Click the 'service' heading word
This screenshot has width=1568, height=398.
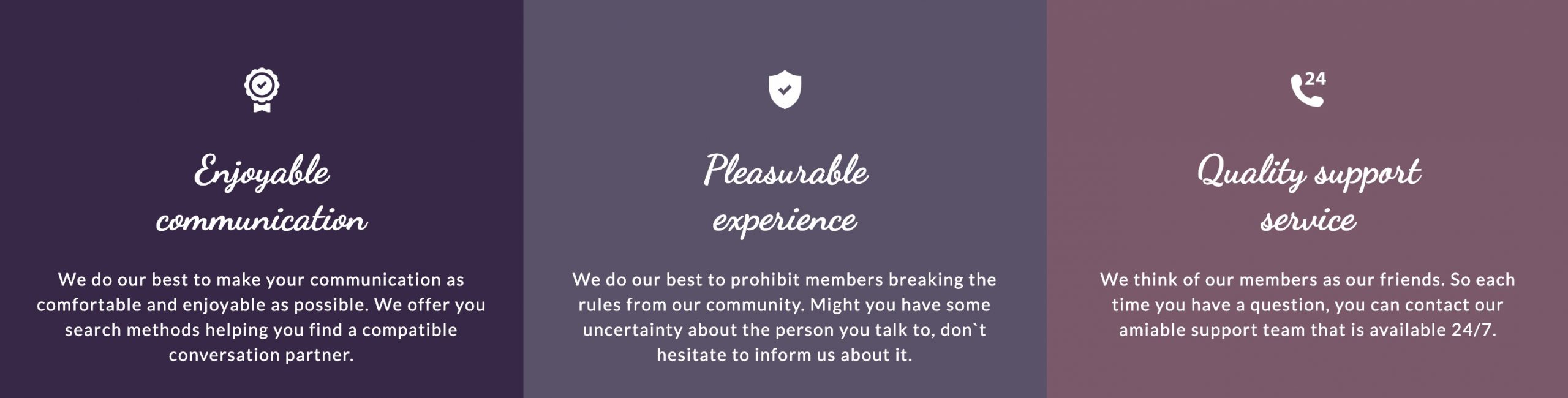(1308, 220)
